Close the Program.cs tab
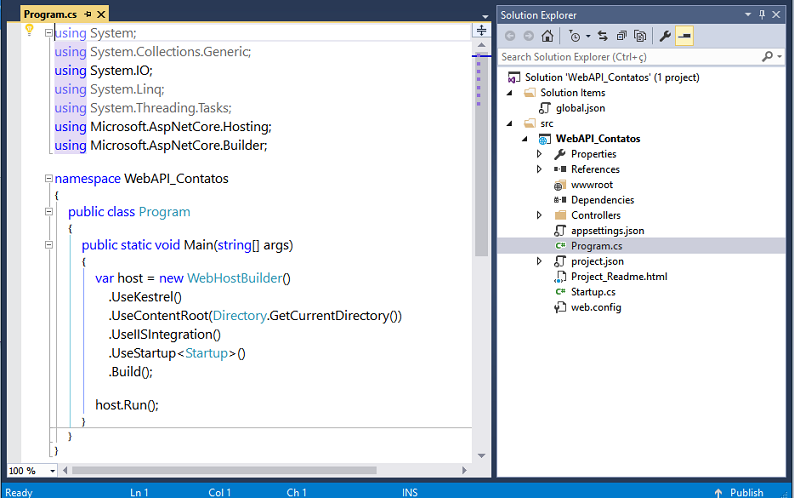This screenshot has width=794, height=498. point(101,14)
